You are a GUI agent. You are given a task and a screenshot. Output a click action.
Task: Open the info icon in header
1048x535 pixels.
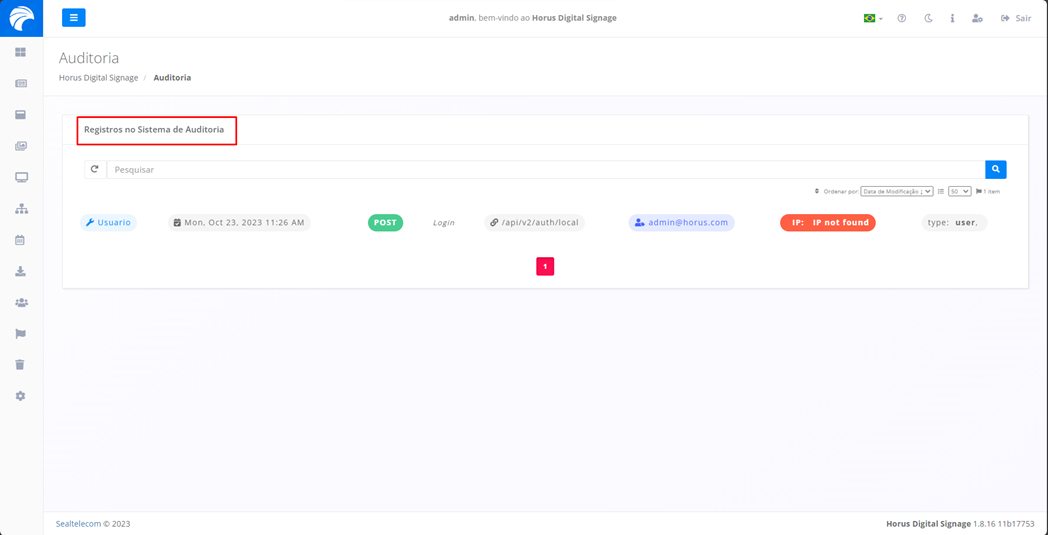(x=952, y=18)
